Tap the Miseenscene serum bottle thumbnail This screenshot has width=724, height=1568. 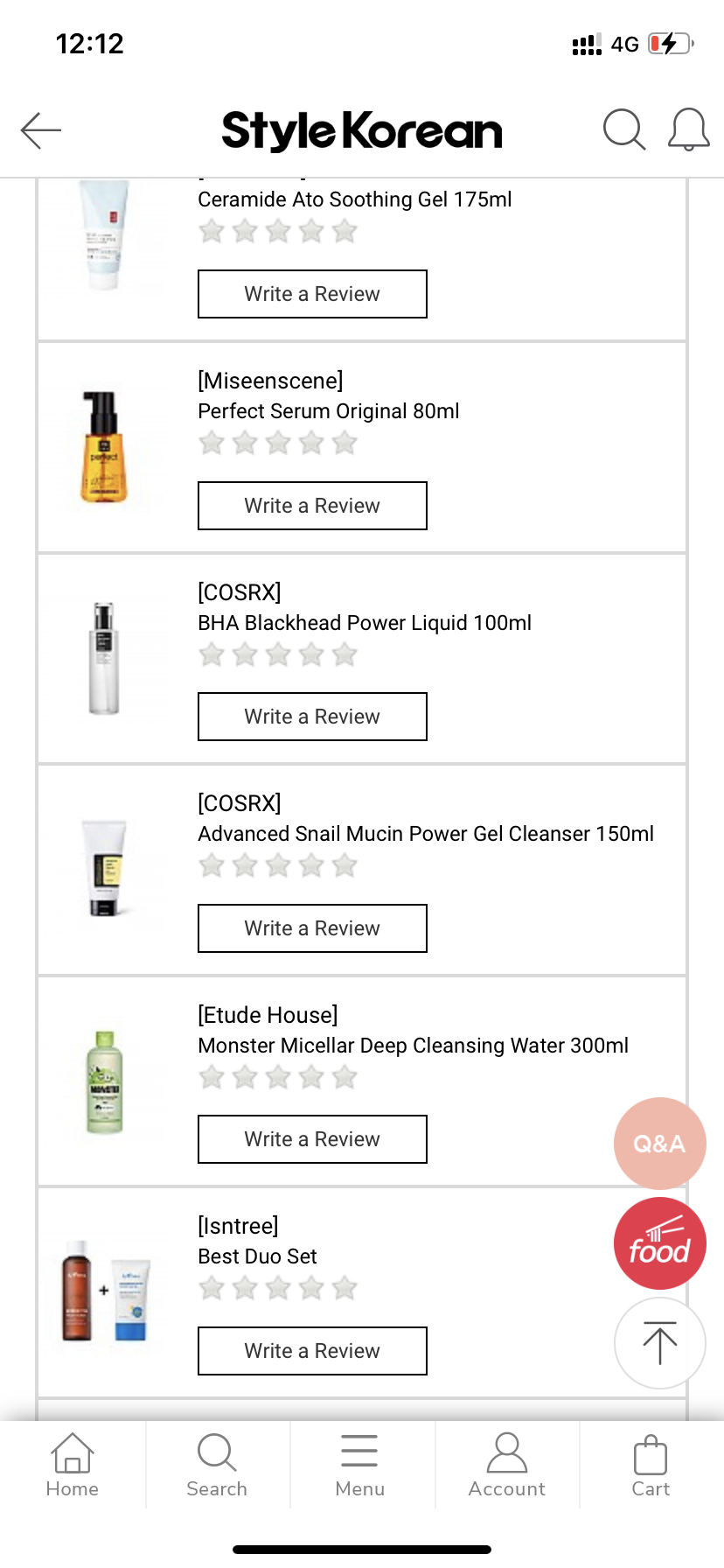[104, 447]
